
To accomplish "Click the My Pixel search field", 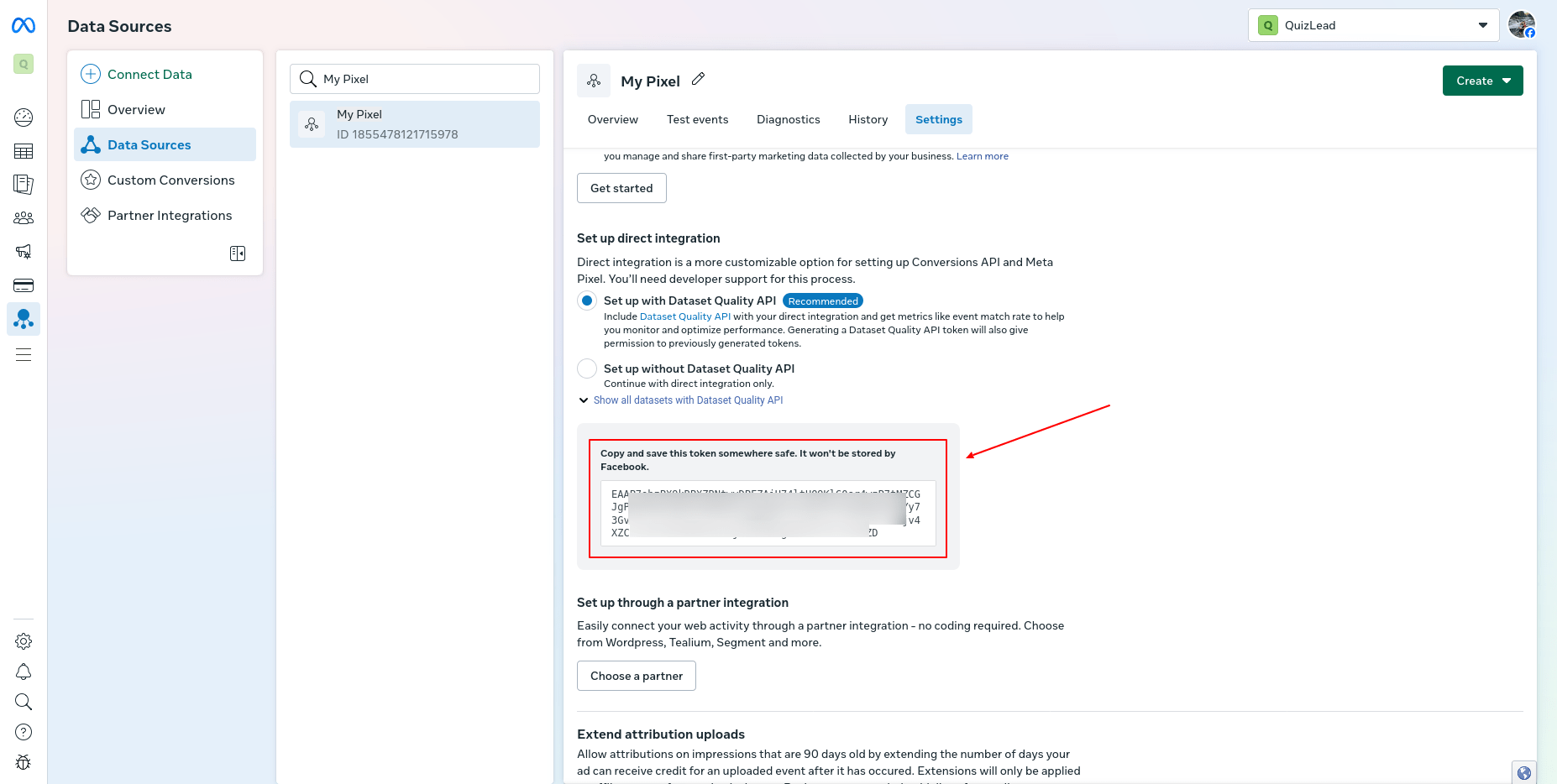I will coord(415,79).
